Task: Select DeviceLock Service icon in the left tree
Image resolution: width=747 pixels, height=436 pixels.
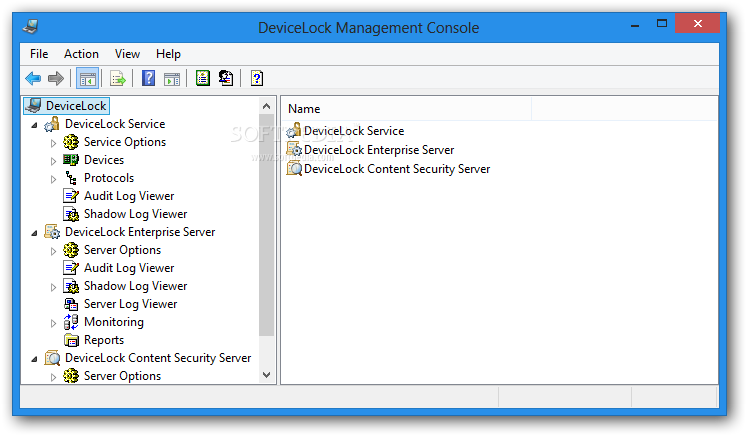Action: pos(51,124)
